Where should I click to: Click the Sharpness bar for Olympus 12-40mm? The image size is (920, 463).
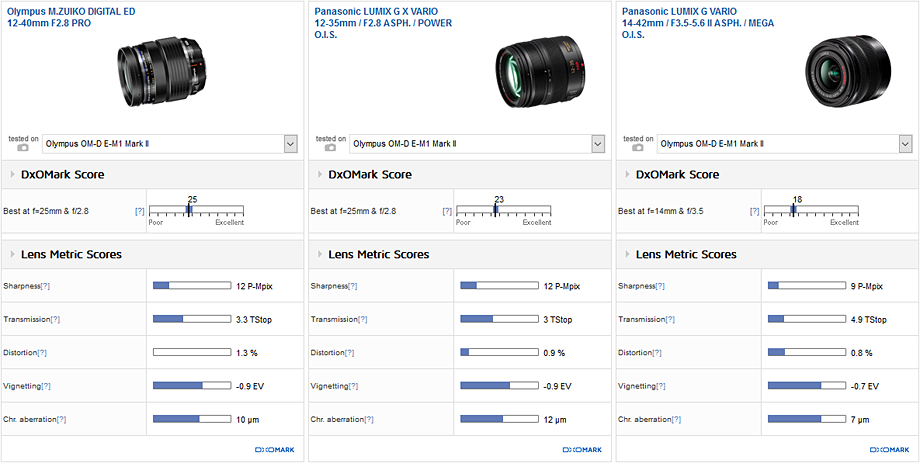[x=192, y=286]
